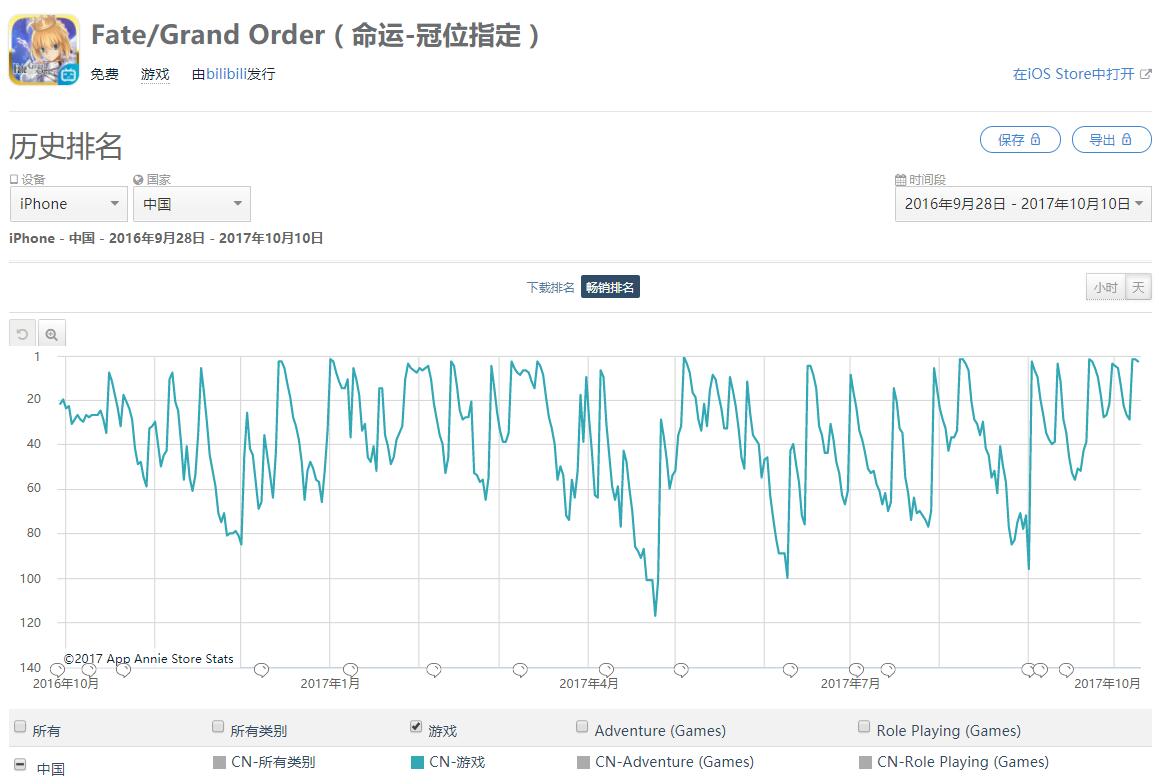Click the magnifier zoom icon
The height and width of the screenshot is (784, 1159).
click(x=51, y=334)
